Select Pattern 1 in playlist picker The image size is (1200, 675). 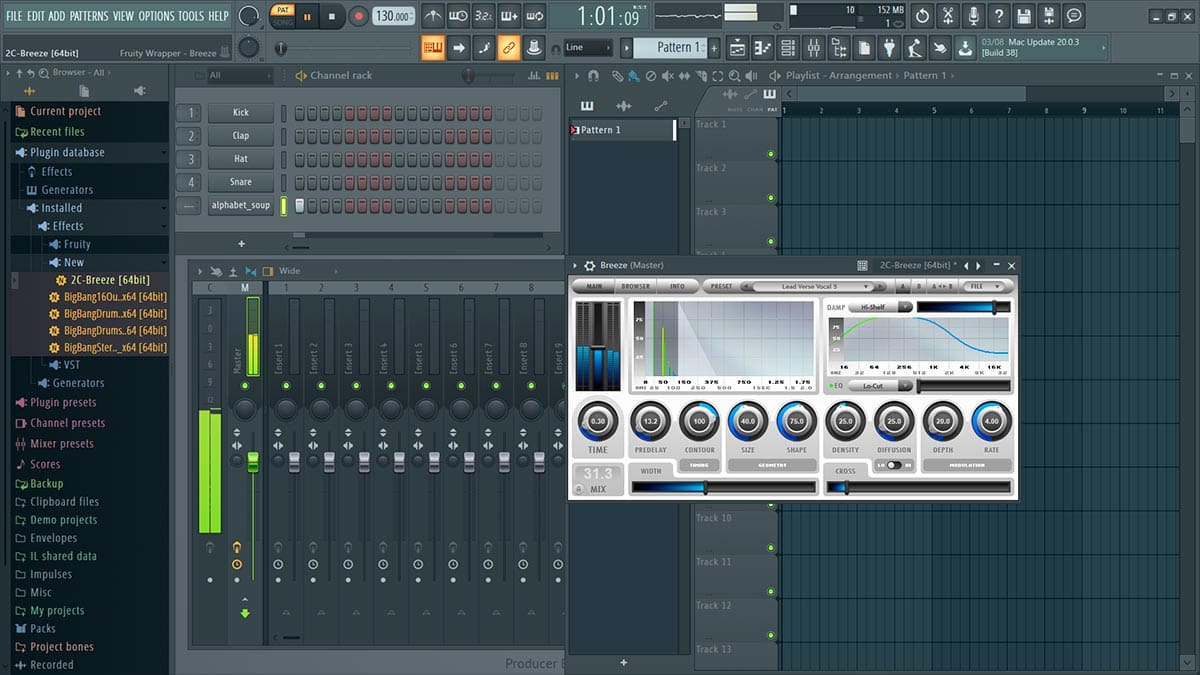pos(622,130)
